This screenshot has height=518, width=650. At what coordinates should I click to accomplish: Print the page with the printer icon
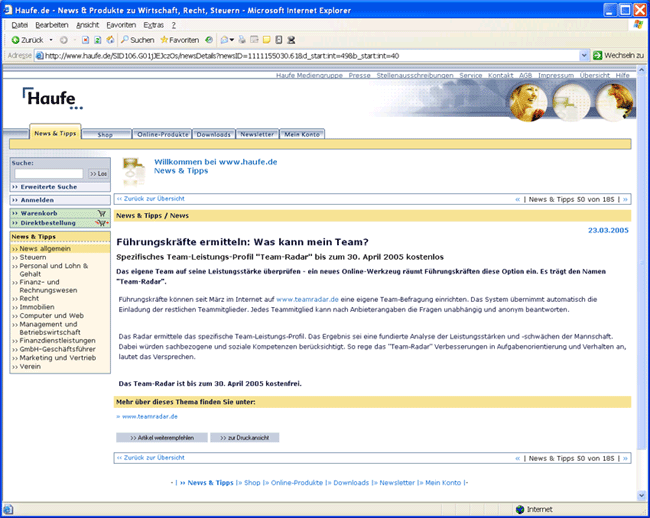point(242,40)
